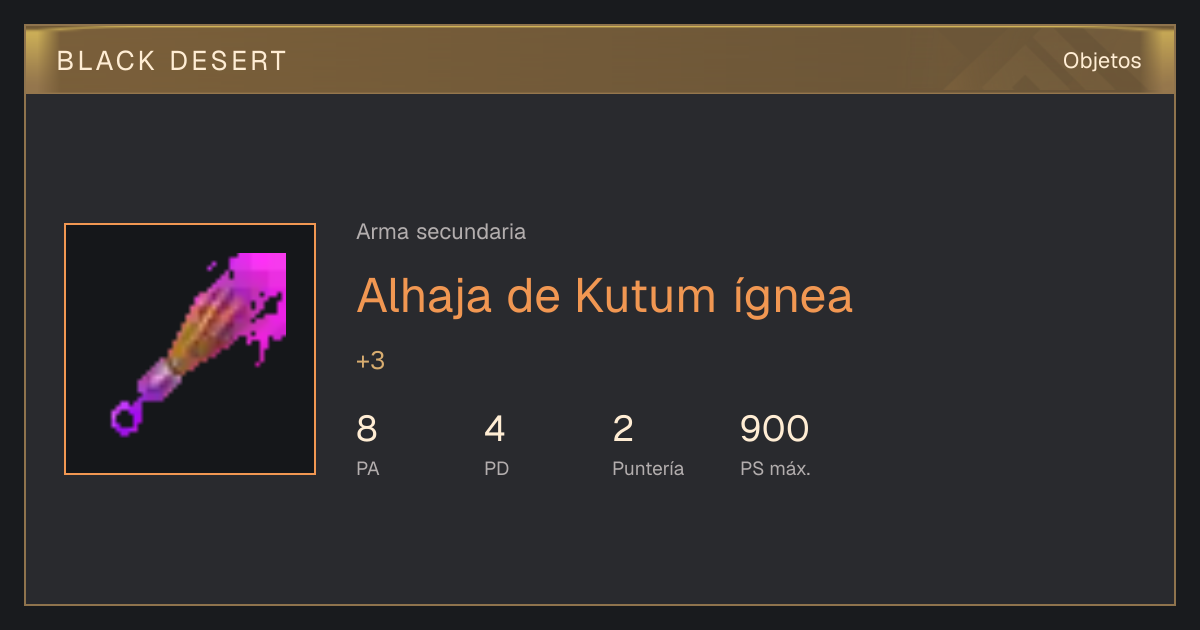Select the Puntería stat label

(x=648, y=468)
